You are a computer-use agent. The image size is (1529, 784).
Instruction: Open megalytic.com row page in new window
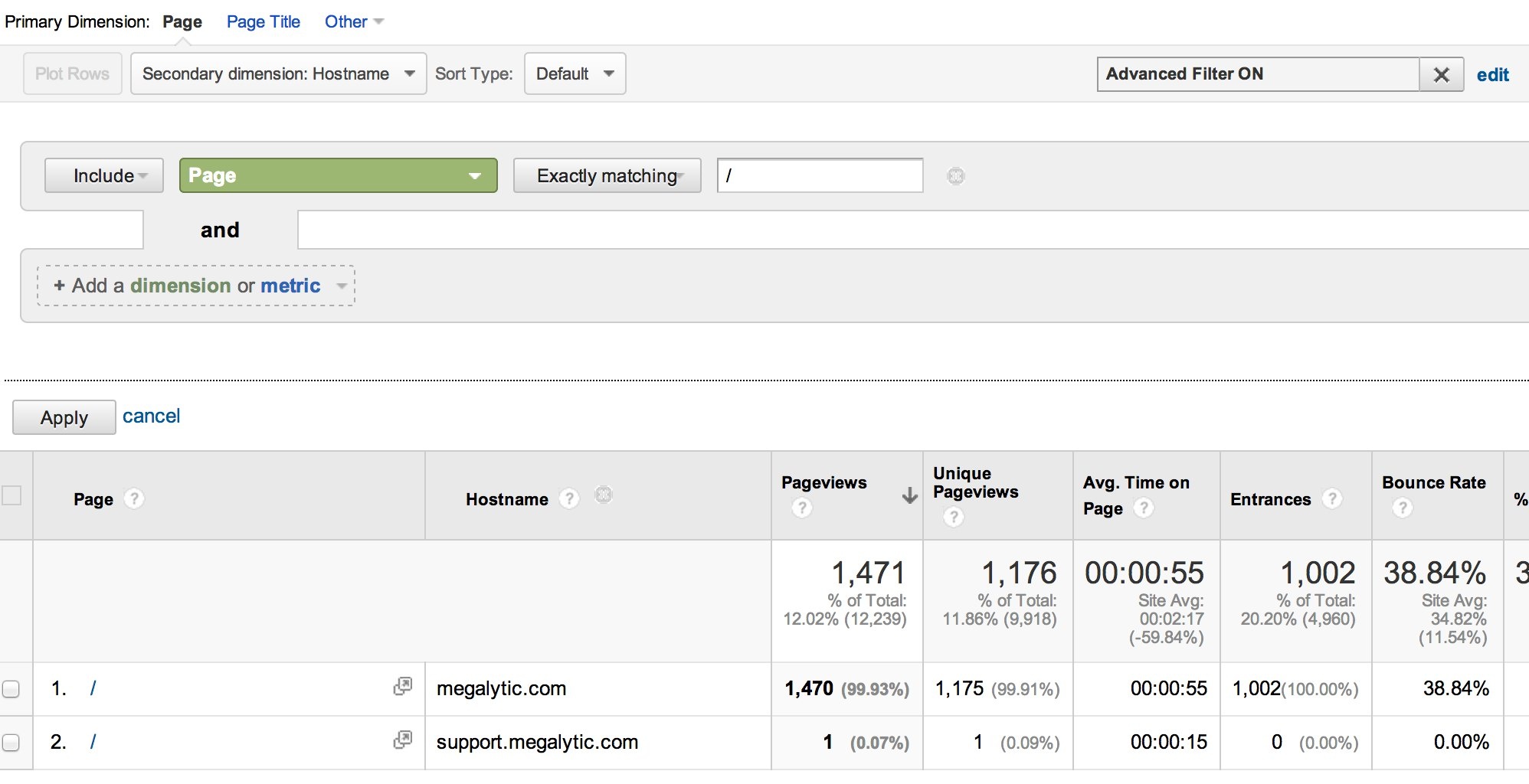(x=402, y=687)
